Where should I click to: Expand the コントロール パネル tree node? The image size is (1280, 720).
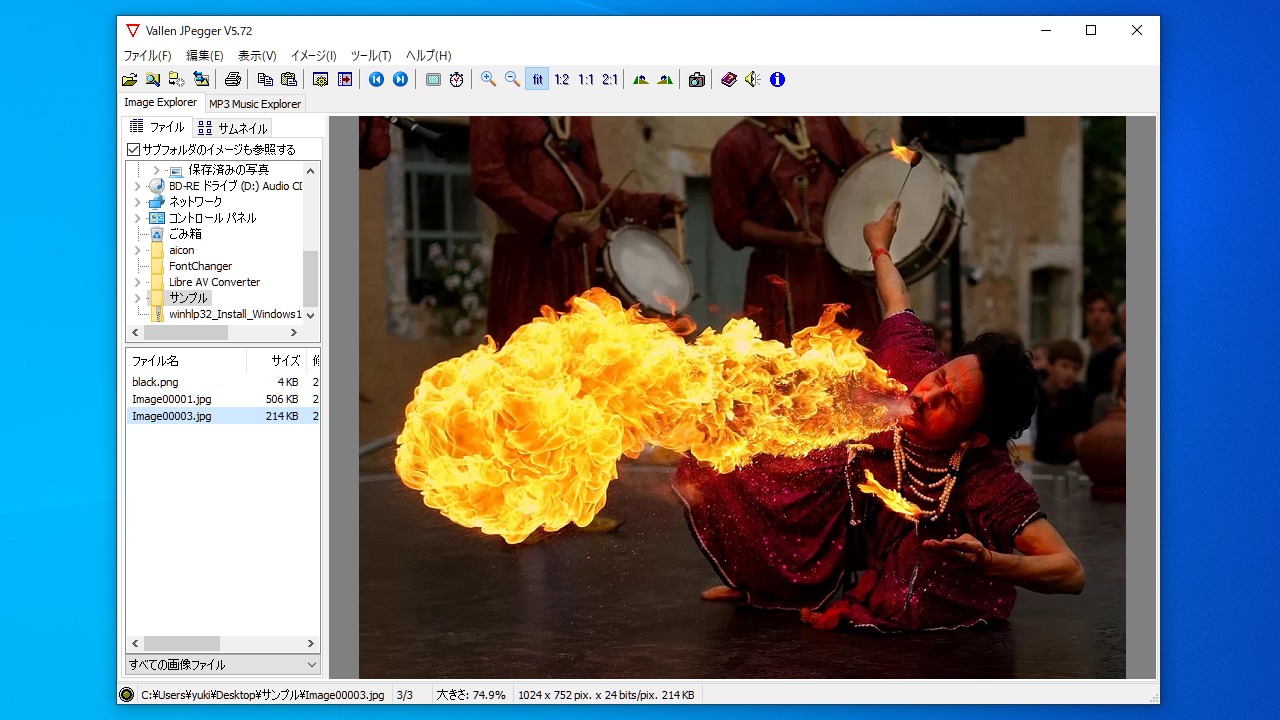[138, 218]
